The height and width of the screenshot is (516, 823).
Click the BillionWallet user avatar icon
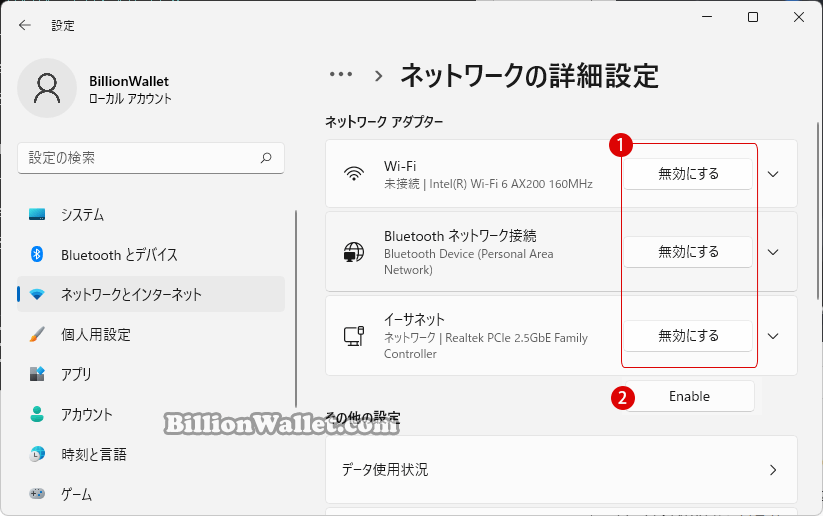(x=47, y=88)
